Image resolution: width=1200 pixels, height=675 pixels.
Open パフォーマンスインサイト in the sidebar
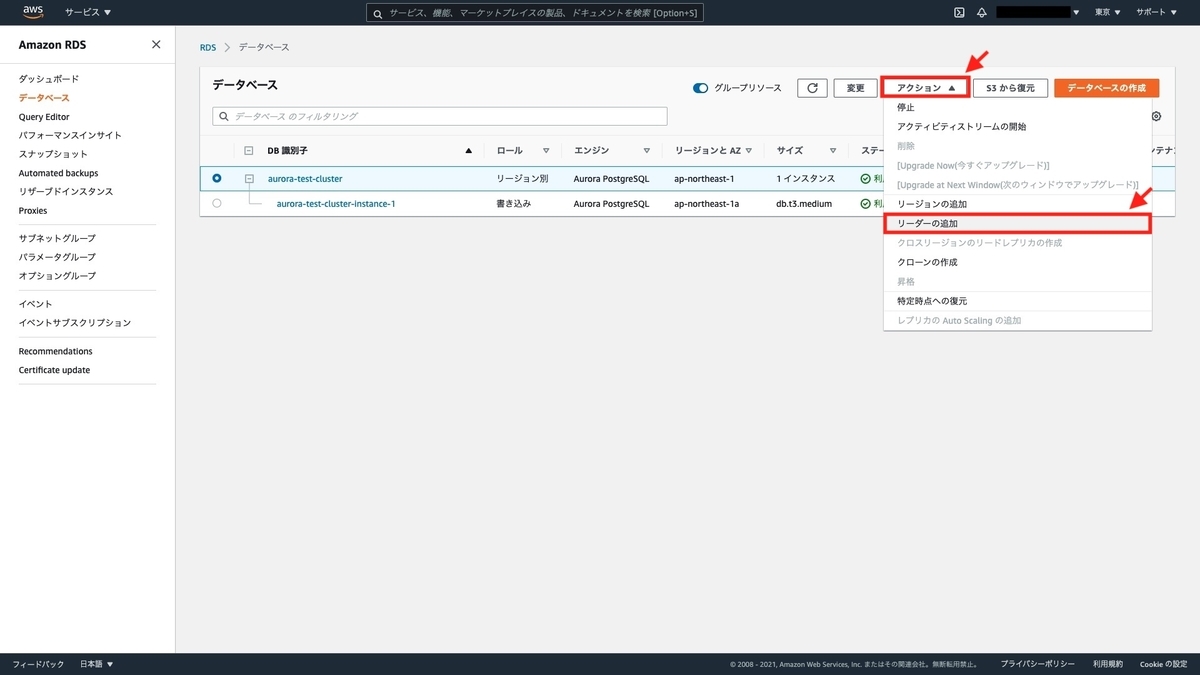(x=70, y=135)
